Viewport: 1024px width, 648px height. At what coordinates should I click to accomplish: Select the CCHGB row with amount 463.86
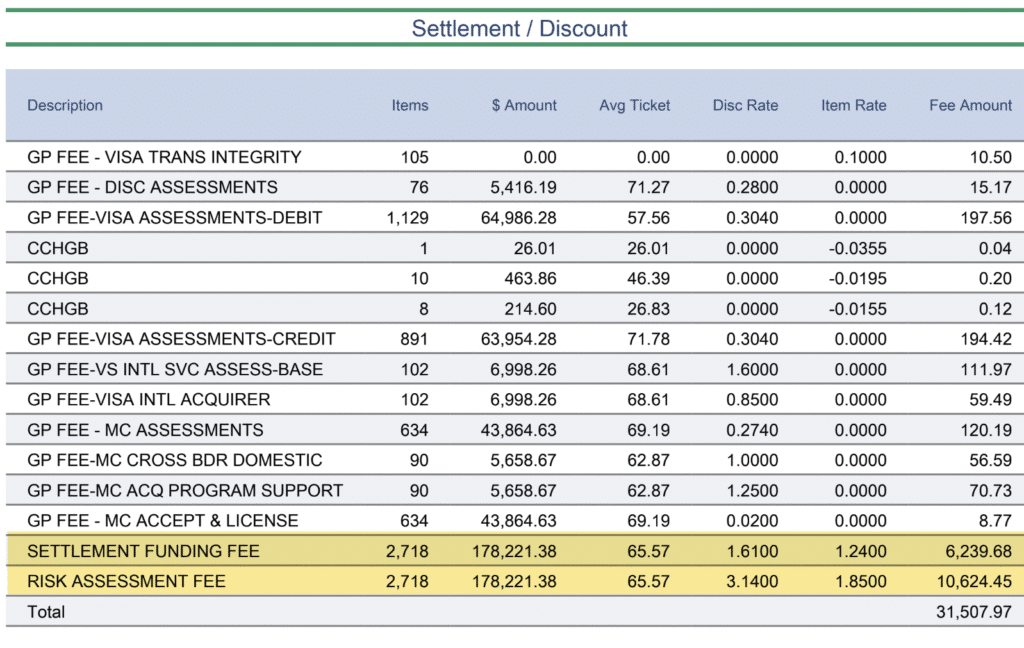(x=515, y=278)
